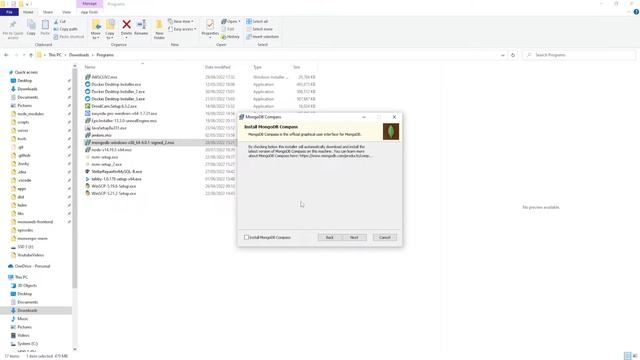
Task: Open Quick access in navigation pane
Action: coord(26,72)
